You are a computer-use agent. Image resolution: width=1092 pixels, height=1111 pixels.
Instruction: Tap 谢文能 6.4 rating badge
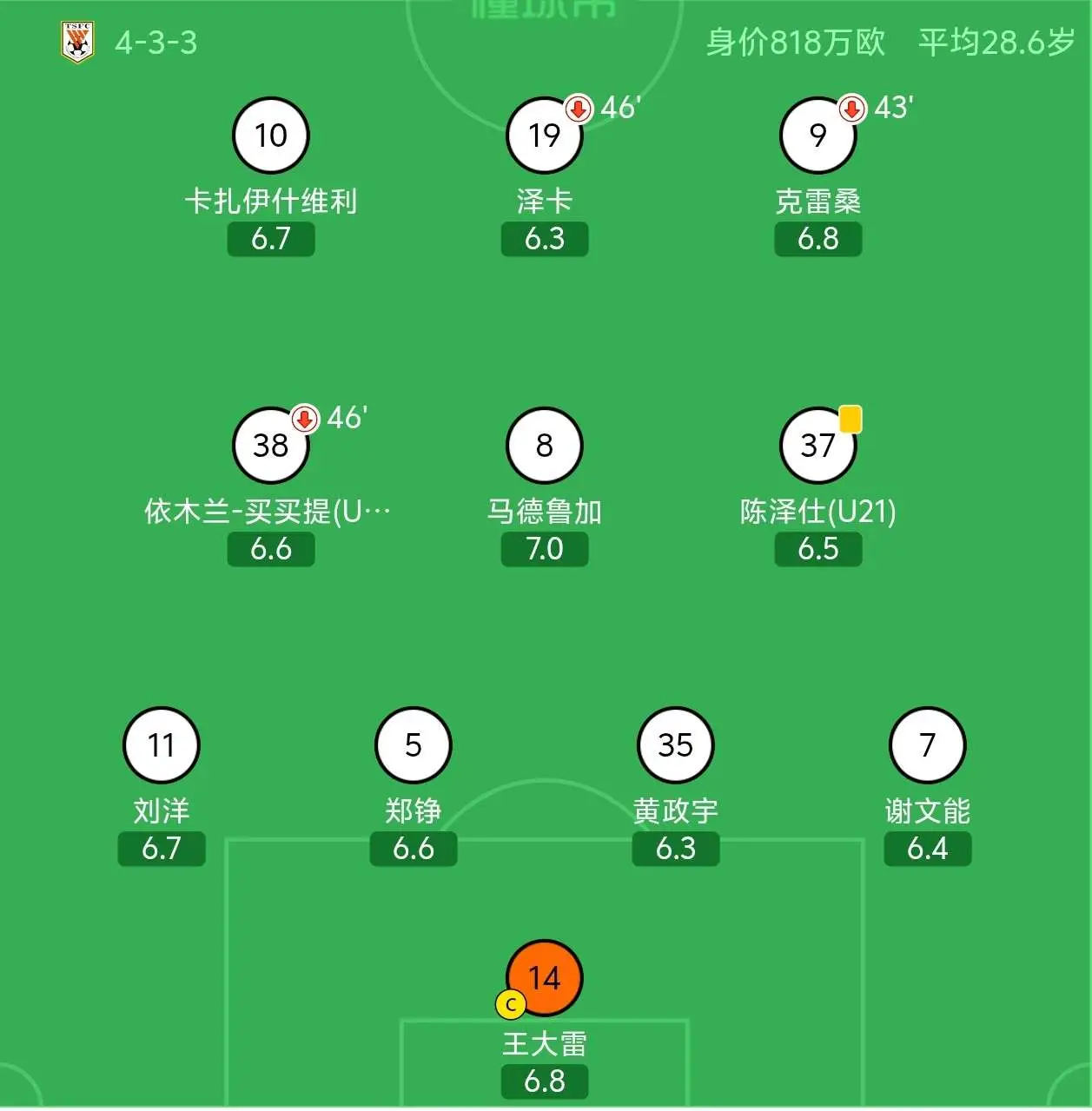pyautogui.click(x=928, y=849)
